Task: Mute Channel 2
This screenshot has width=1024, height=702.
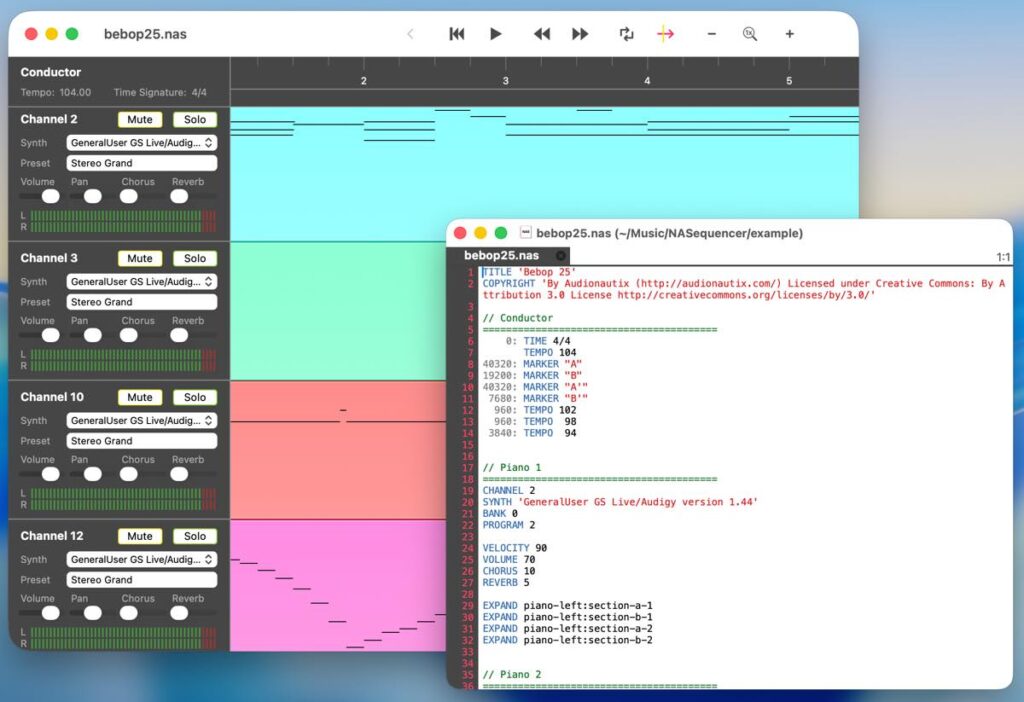Action: tap(140, 119)
